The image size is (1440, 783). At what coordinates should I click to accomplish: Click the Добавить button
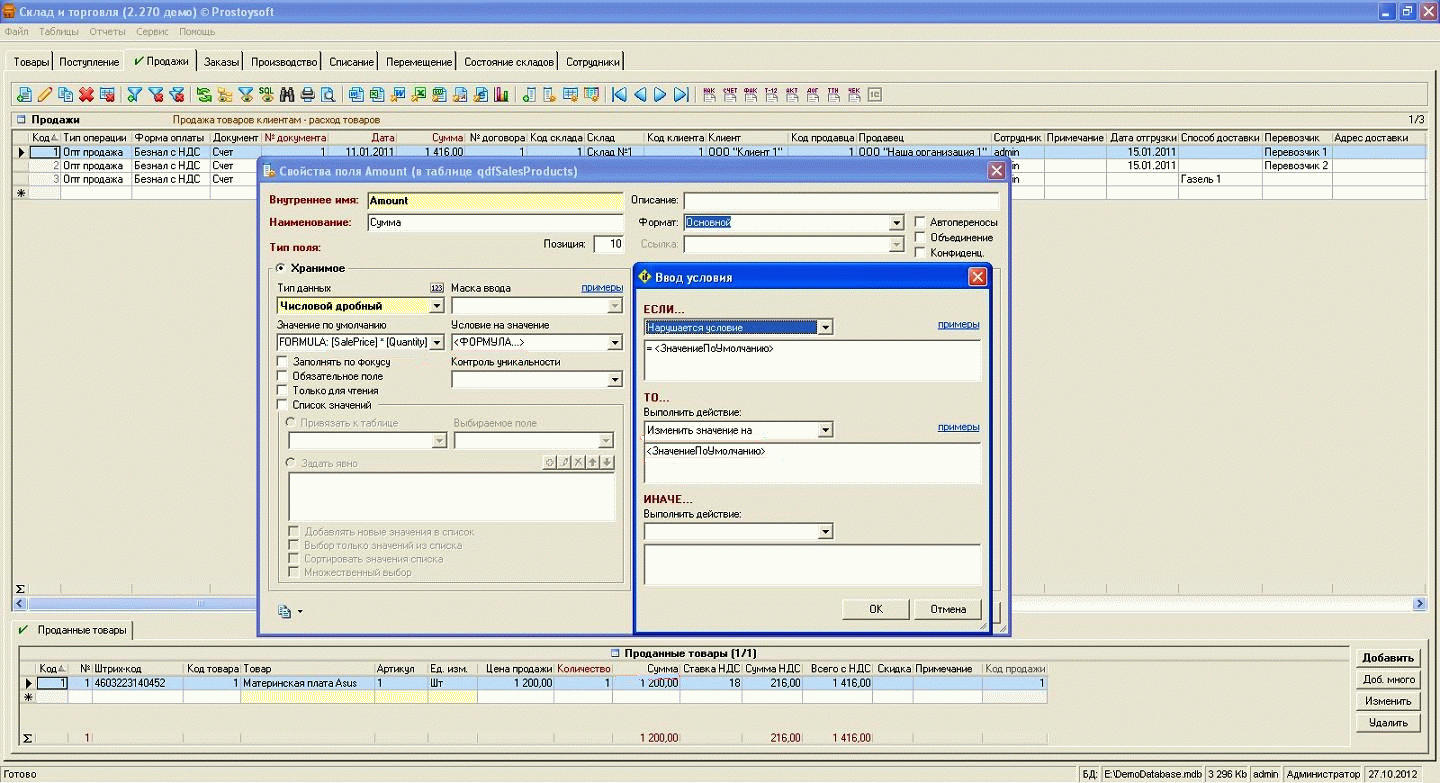pos(1388,657)
